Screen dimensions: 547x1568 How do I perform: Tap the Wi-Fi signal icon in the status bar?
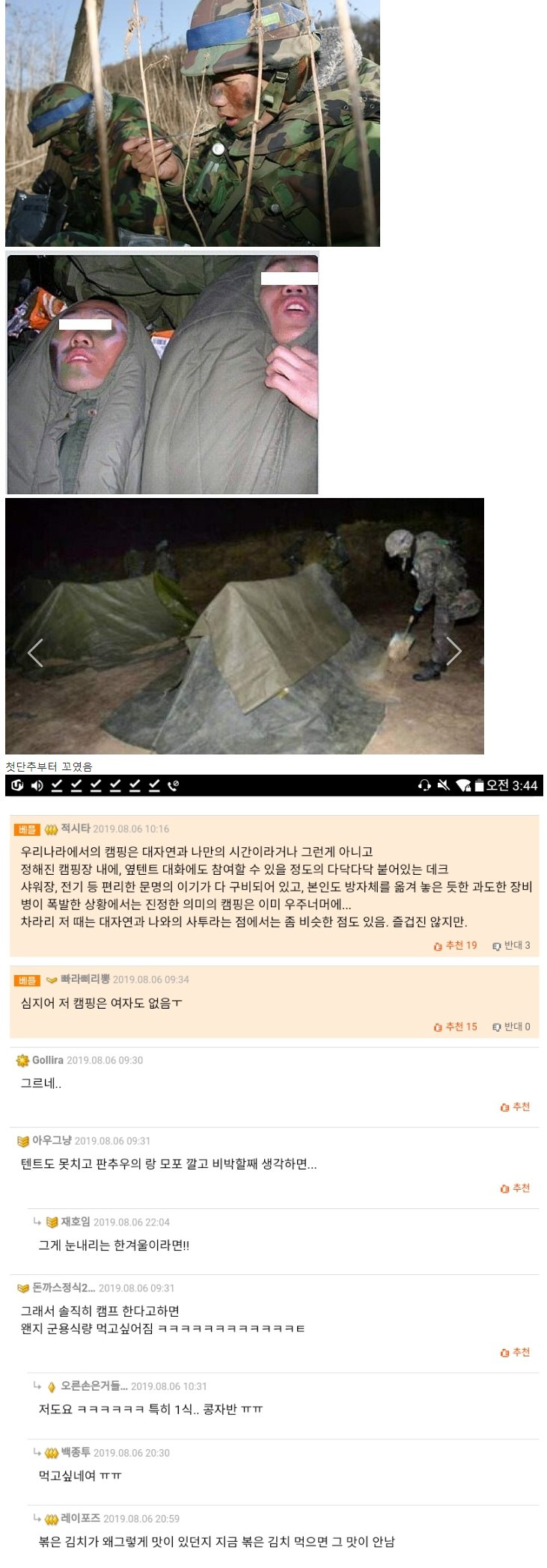click(463, 785)
